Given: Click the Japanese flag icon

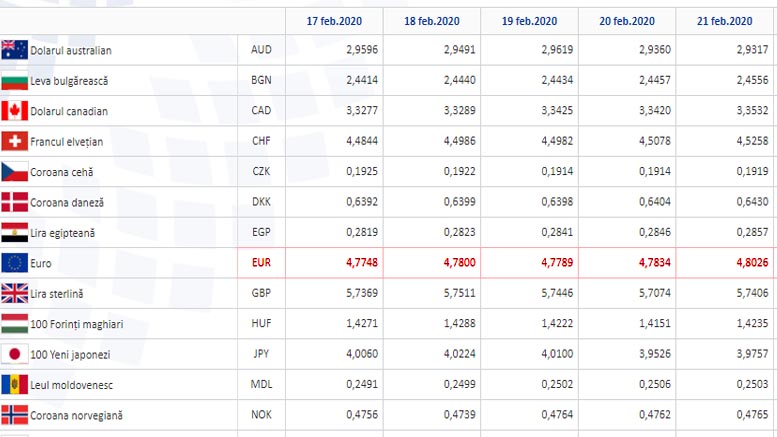Looking at the screenshot, I should click(14, 353).
